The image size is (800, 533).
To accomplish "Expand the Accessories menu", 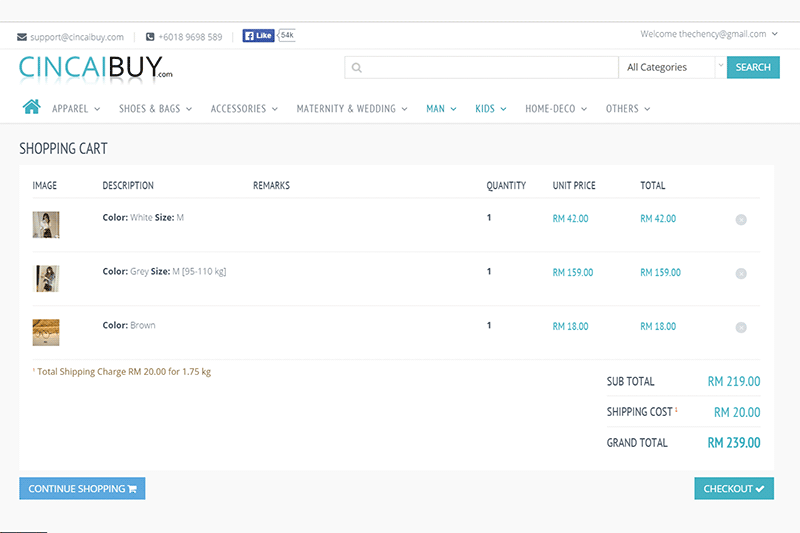I will coord(244,109).
